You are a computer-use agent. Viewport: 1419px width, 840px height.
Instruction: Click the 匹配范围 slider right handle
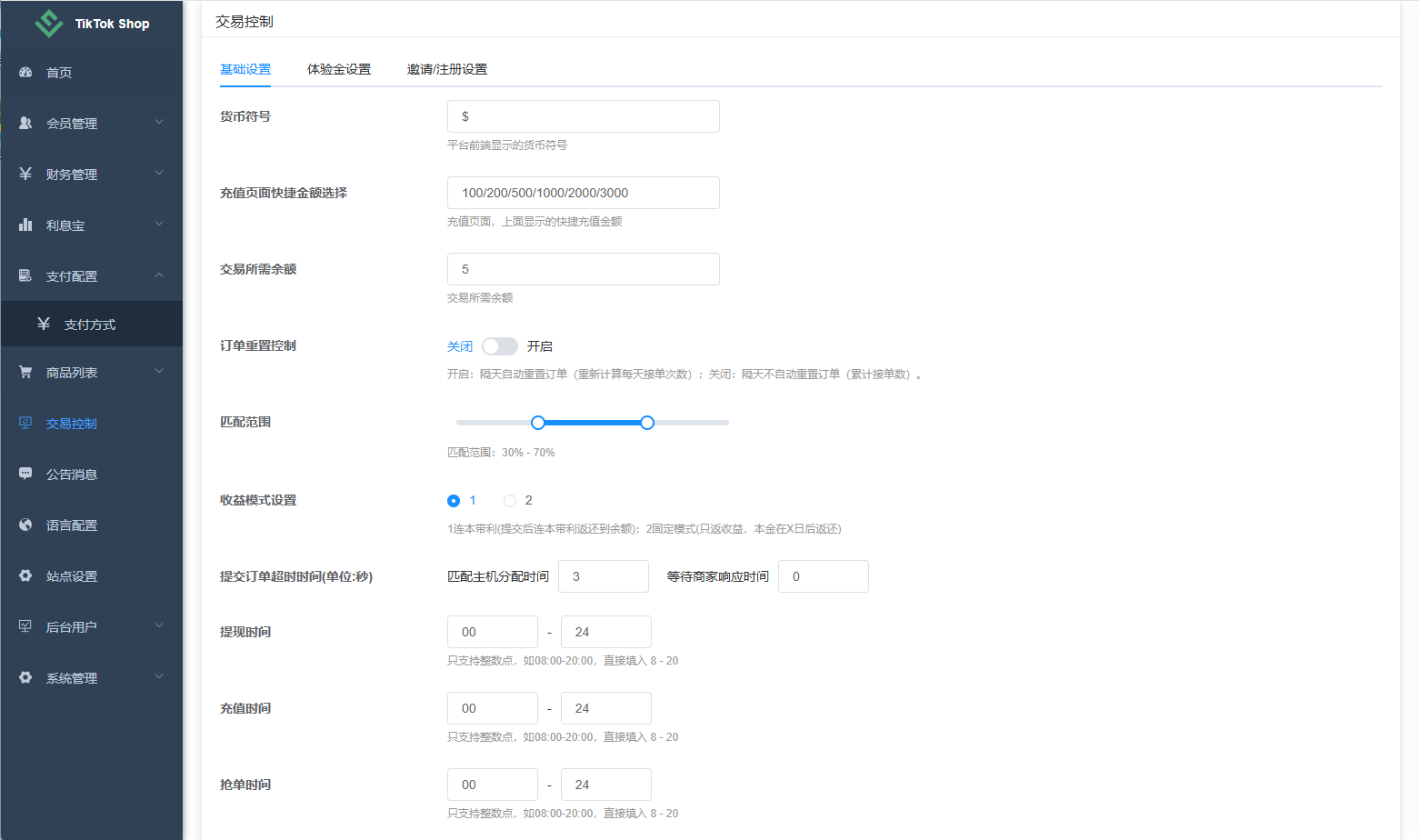click(x=647, y=423)
